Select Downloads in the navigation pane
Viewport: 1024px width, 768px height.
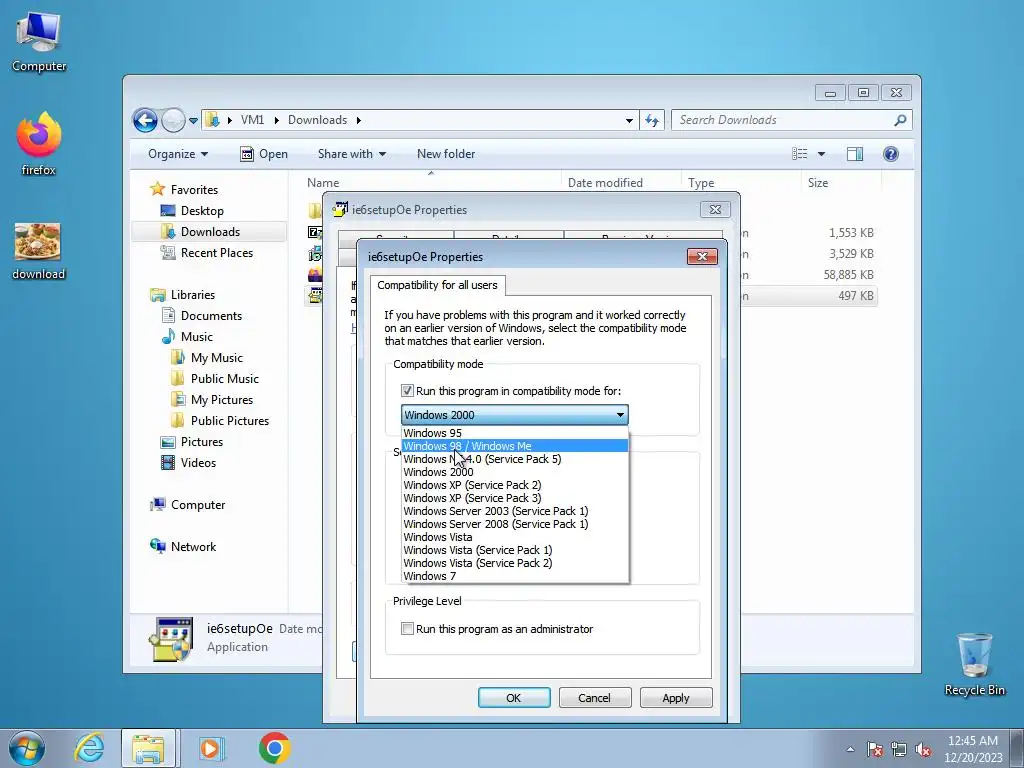[210, 232]
